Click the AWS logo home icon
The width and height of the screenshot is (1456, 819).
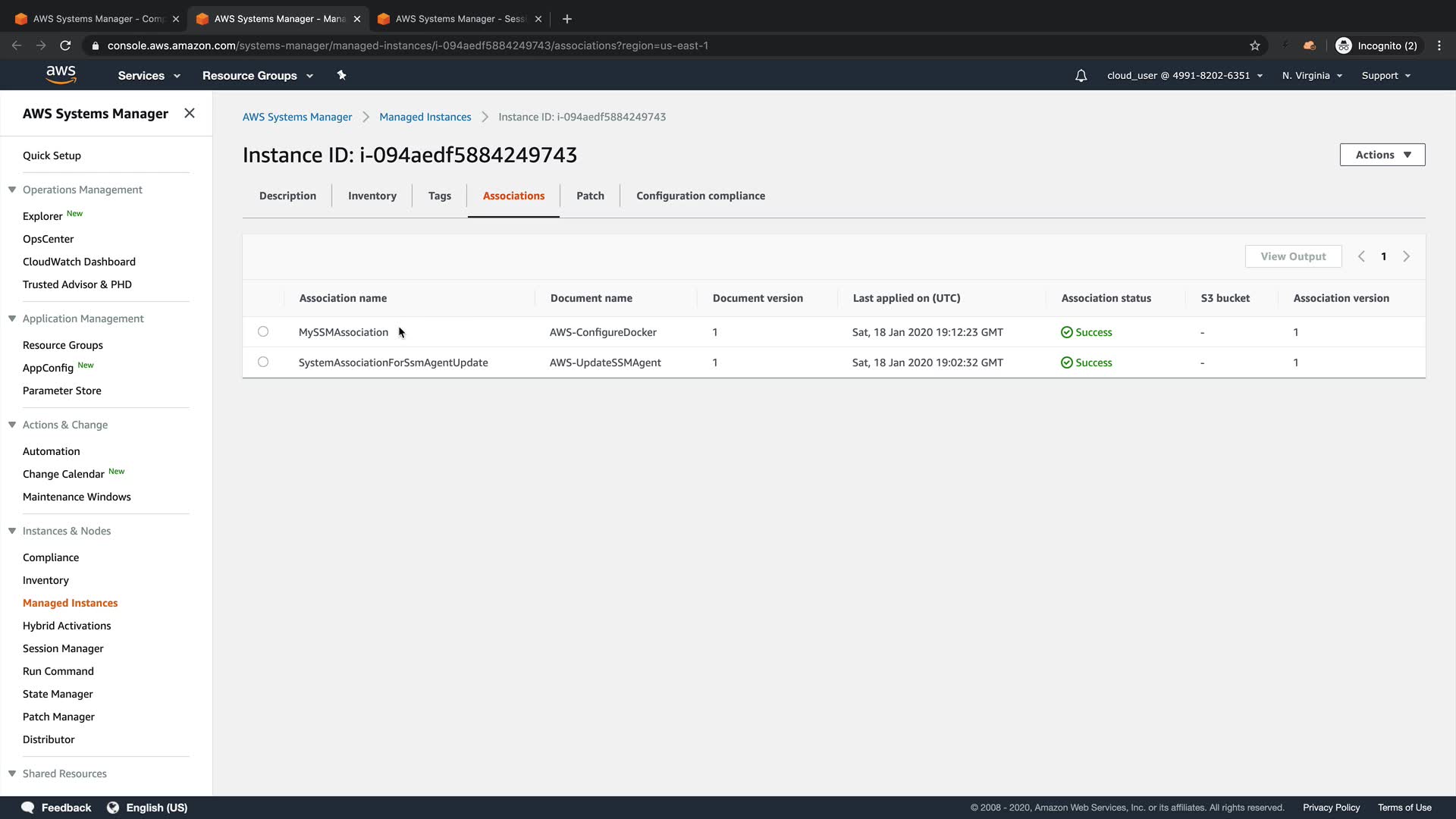pos(61,74)
